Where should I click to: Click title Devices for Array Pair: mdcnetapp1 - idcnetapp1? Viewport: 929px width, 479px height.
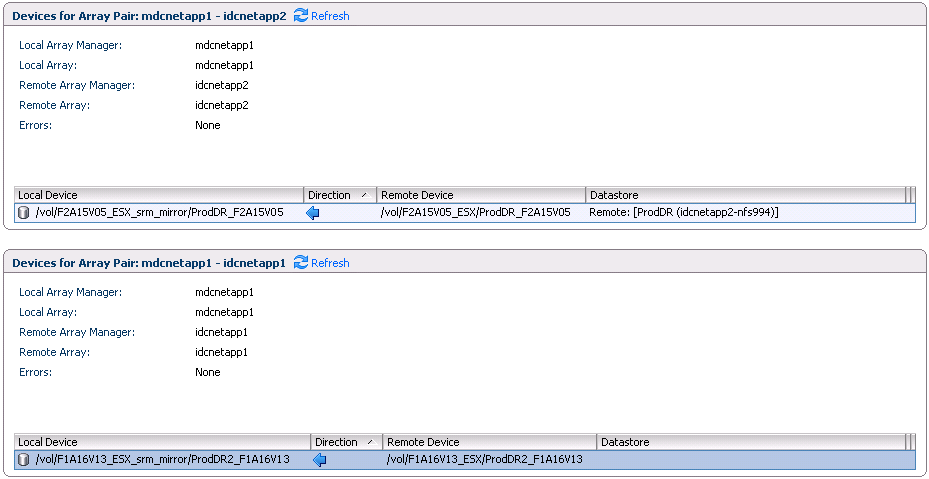(x=149, y=263)
